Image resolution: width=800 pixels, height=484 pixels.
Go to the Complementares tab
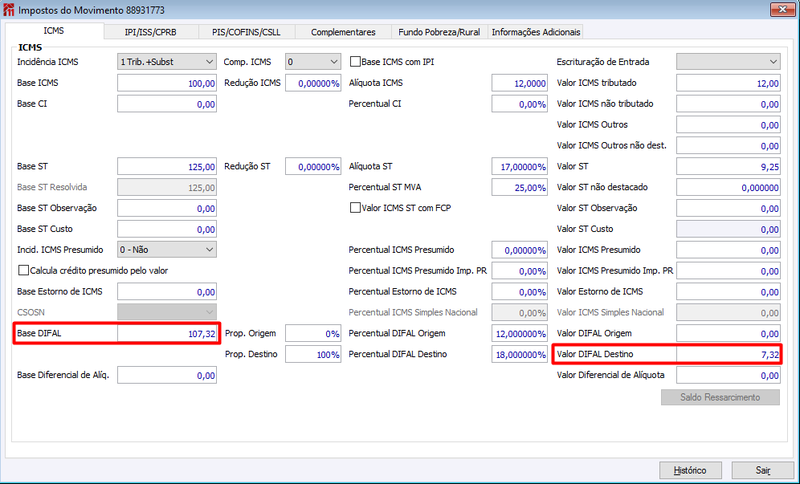coord(343,32)
